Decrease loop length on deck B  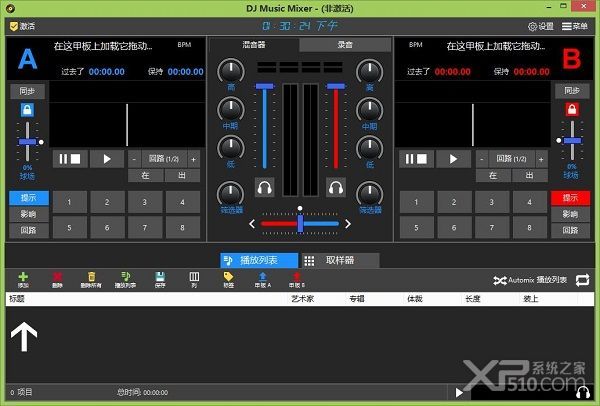coord(481,159)
